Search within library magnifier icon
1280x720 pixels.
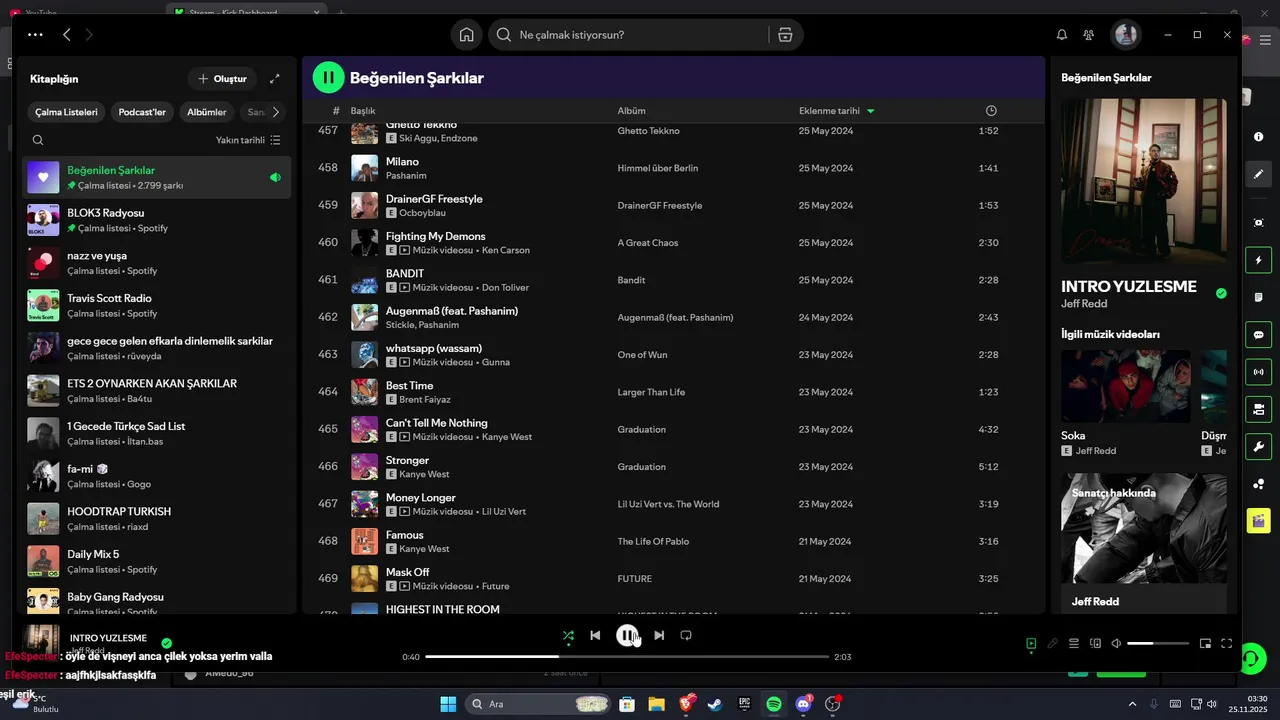pyautogui.click(x=38, y=141)
